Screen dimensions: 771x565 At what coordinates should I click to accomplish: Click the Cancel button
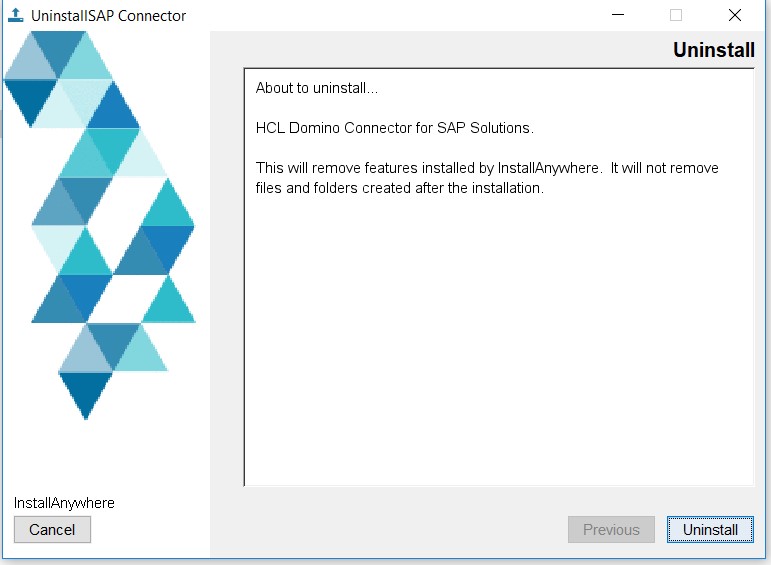click(52, 530)
